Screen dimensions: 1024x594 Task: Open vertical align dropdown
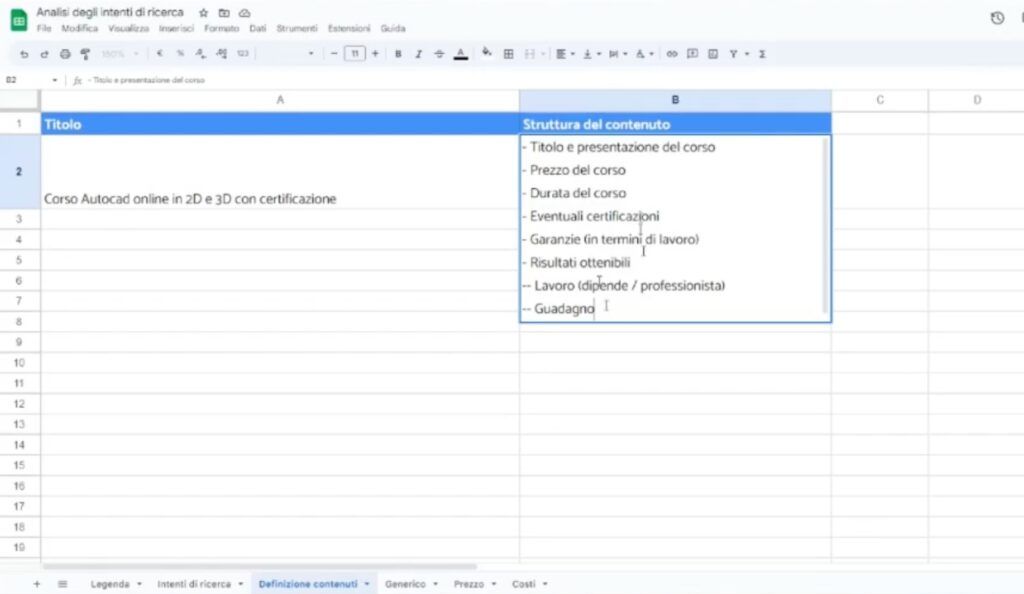pos(592,54)
